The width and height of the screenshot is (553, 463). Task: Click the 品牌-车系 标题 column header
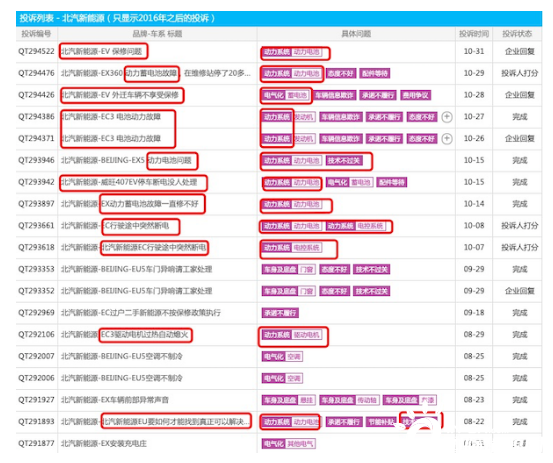(157, 34)
